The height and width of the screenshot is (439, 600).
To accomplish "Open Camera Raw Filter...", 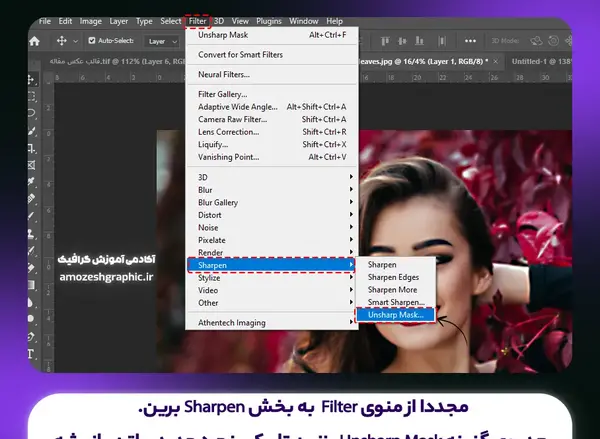I will 272,119.
